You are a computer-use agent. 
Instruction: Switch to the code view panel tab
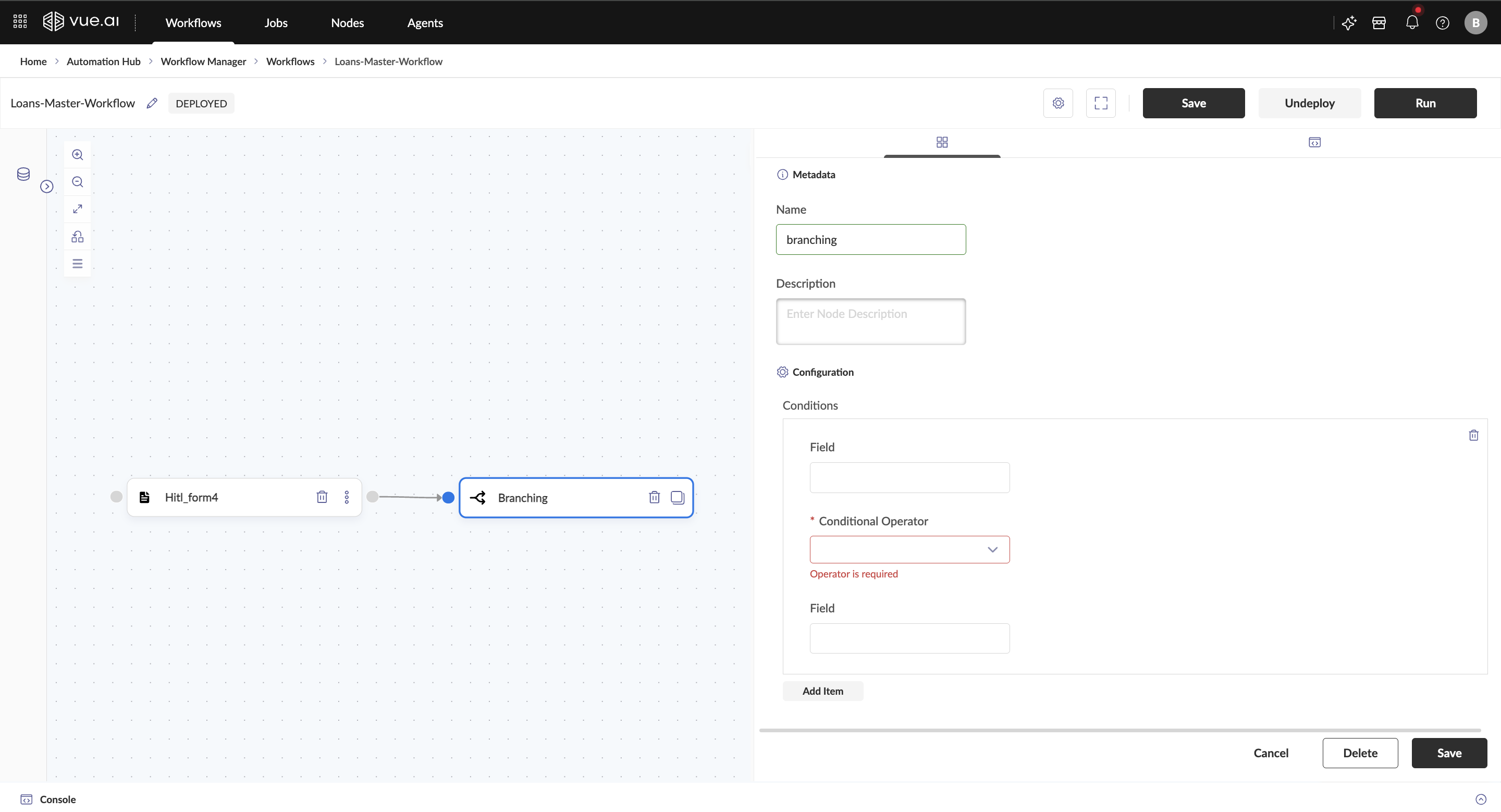click(x=1314, y=142)
